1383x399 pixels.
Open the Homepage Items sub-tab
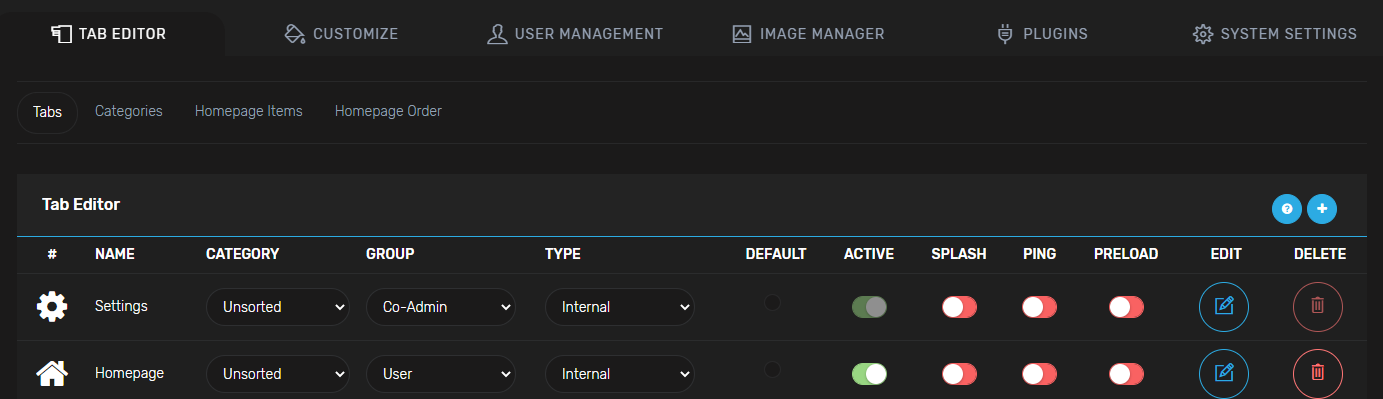[249, 111]
